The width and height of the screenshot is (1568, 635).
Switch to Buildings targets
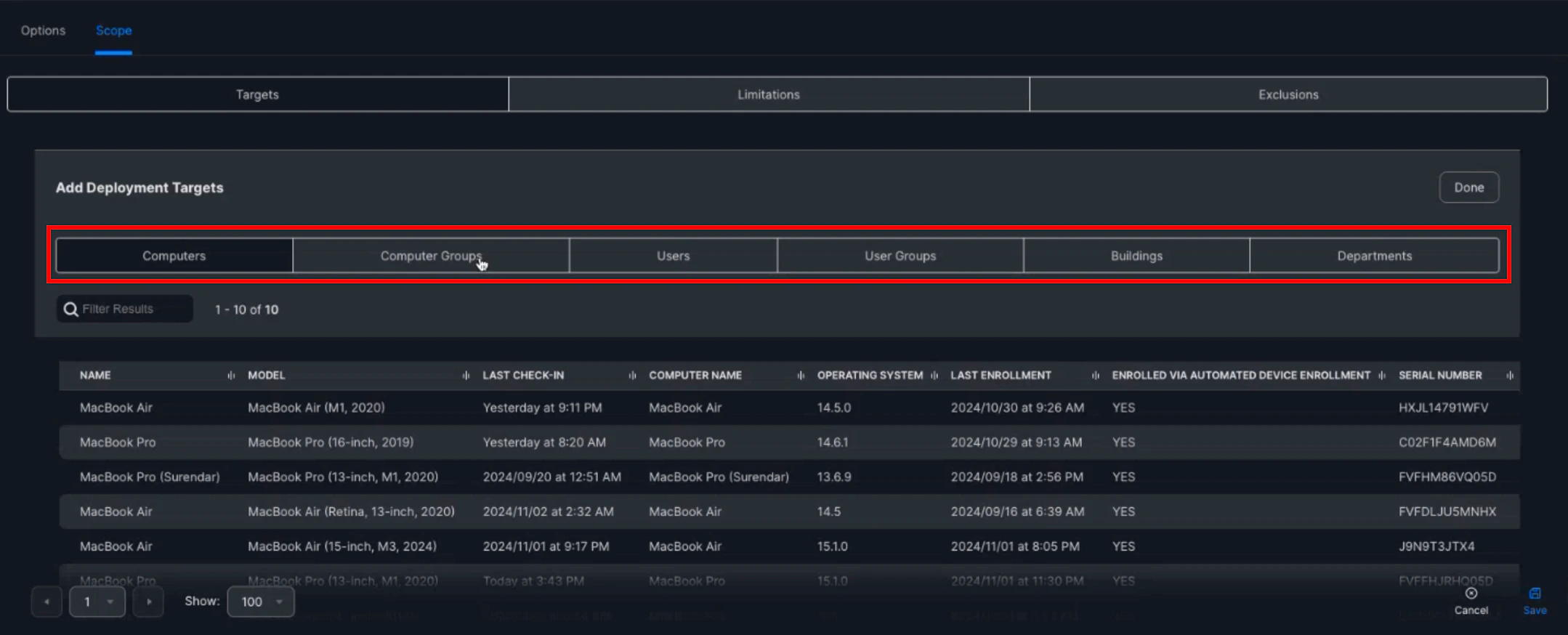tap(1136, 256)
